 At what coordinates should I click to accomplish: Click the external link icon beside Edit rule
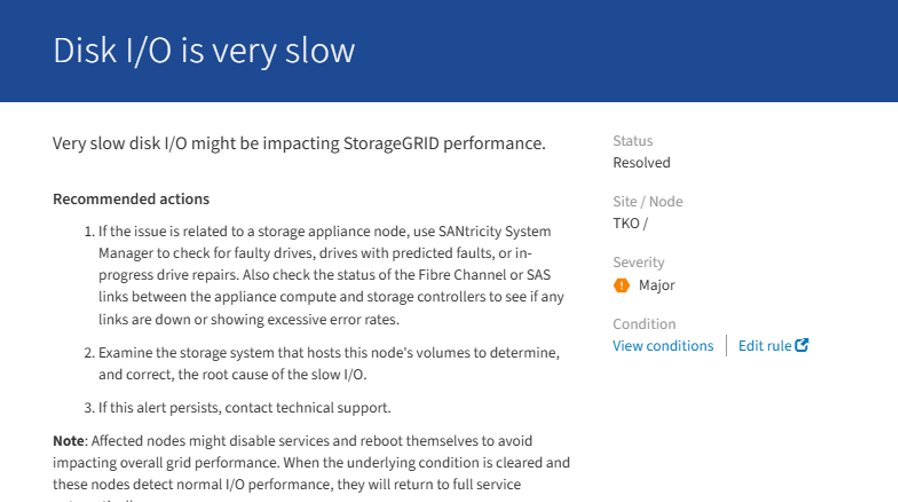(x=802, y=345)
